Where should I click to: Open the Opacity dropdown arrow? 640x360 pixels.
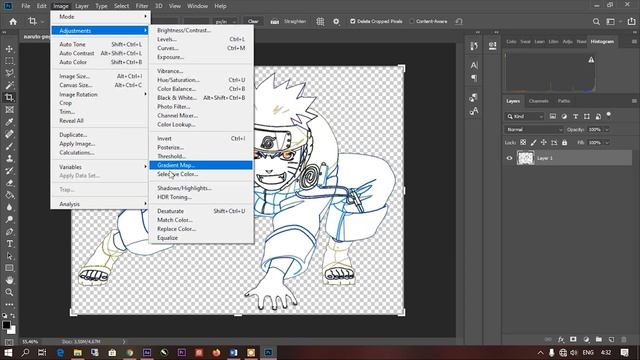pos(607,129)
